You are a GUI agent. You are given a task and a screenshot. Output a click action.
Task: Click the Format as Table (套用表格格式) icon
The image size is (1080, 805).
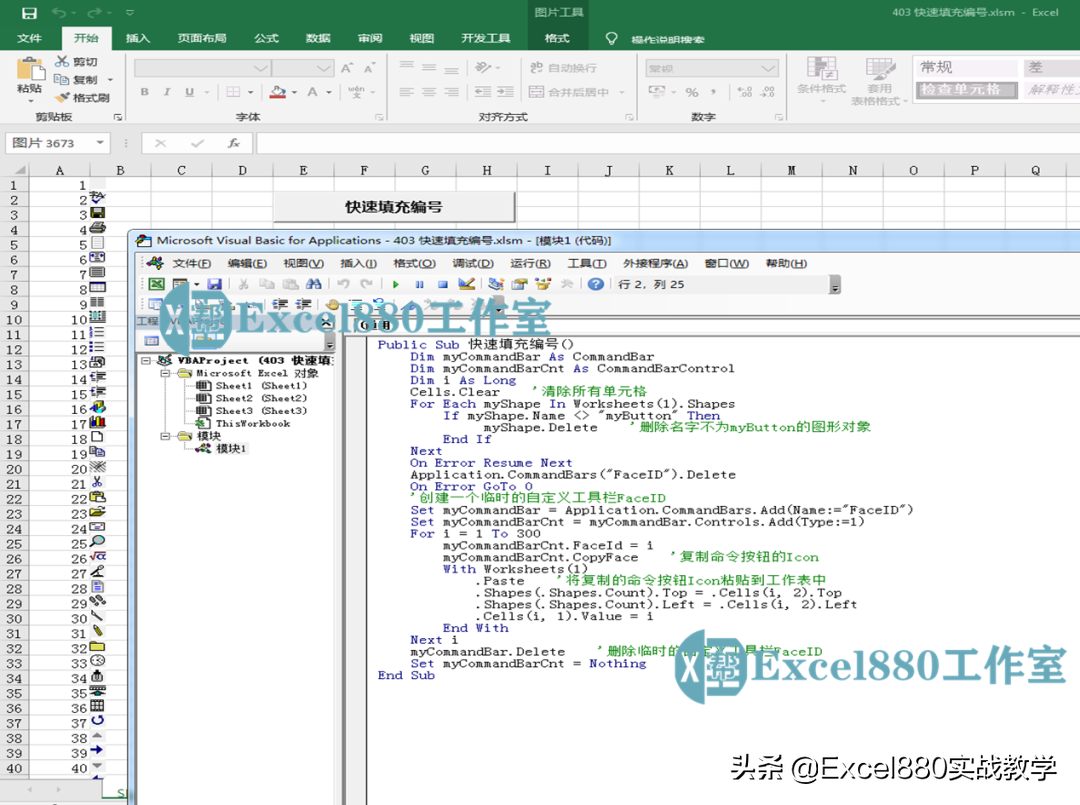(880, 68)
